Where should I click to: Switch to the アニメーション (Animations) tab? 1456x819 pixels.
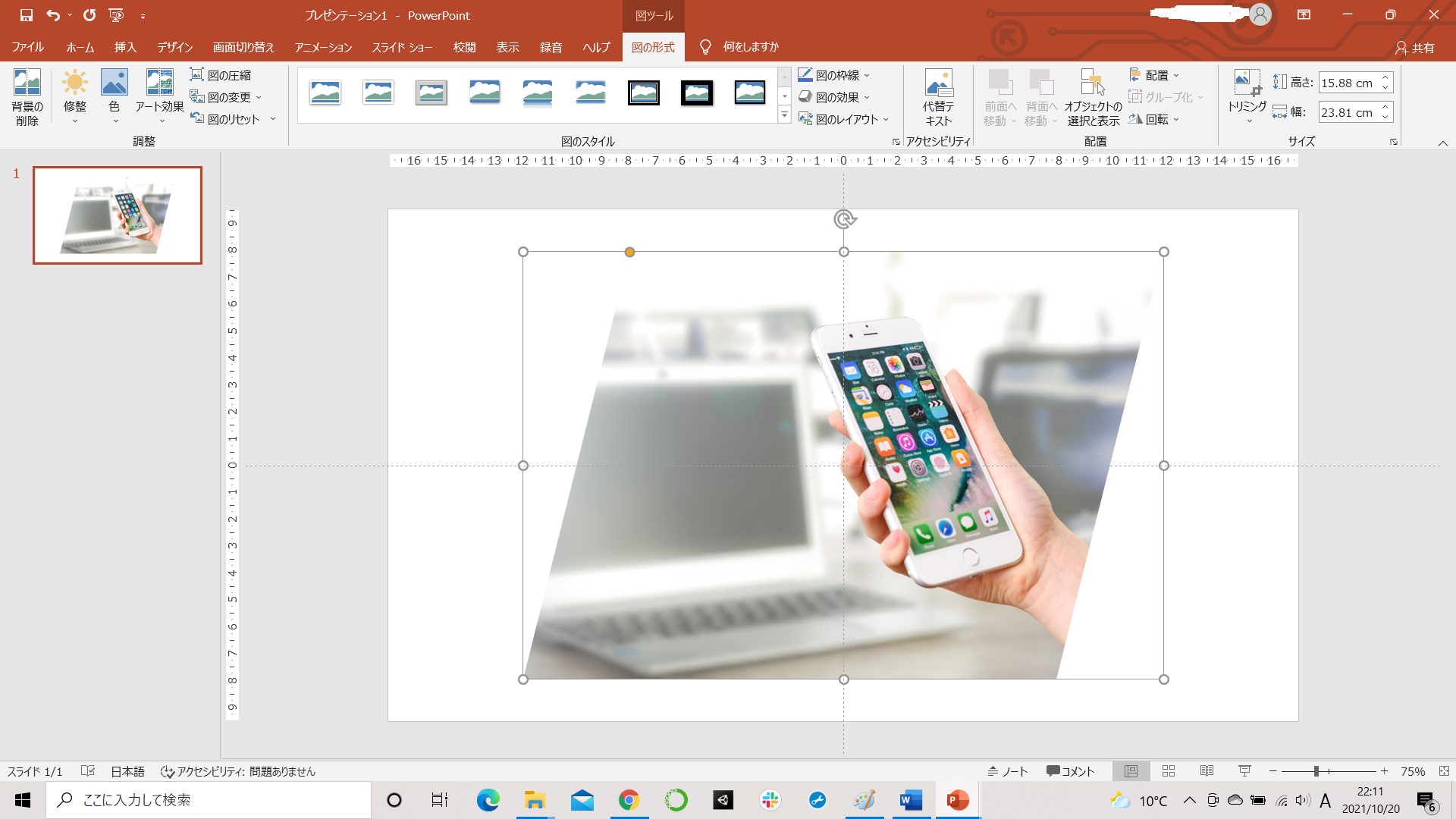pyautogui.click(x=323, y=47)
